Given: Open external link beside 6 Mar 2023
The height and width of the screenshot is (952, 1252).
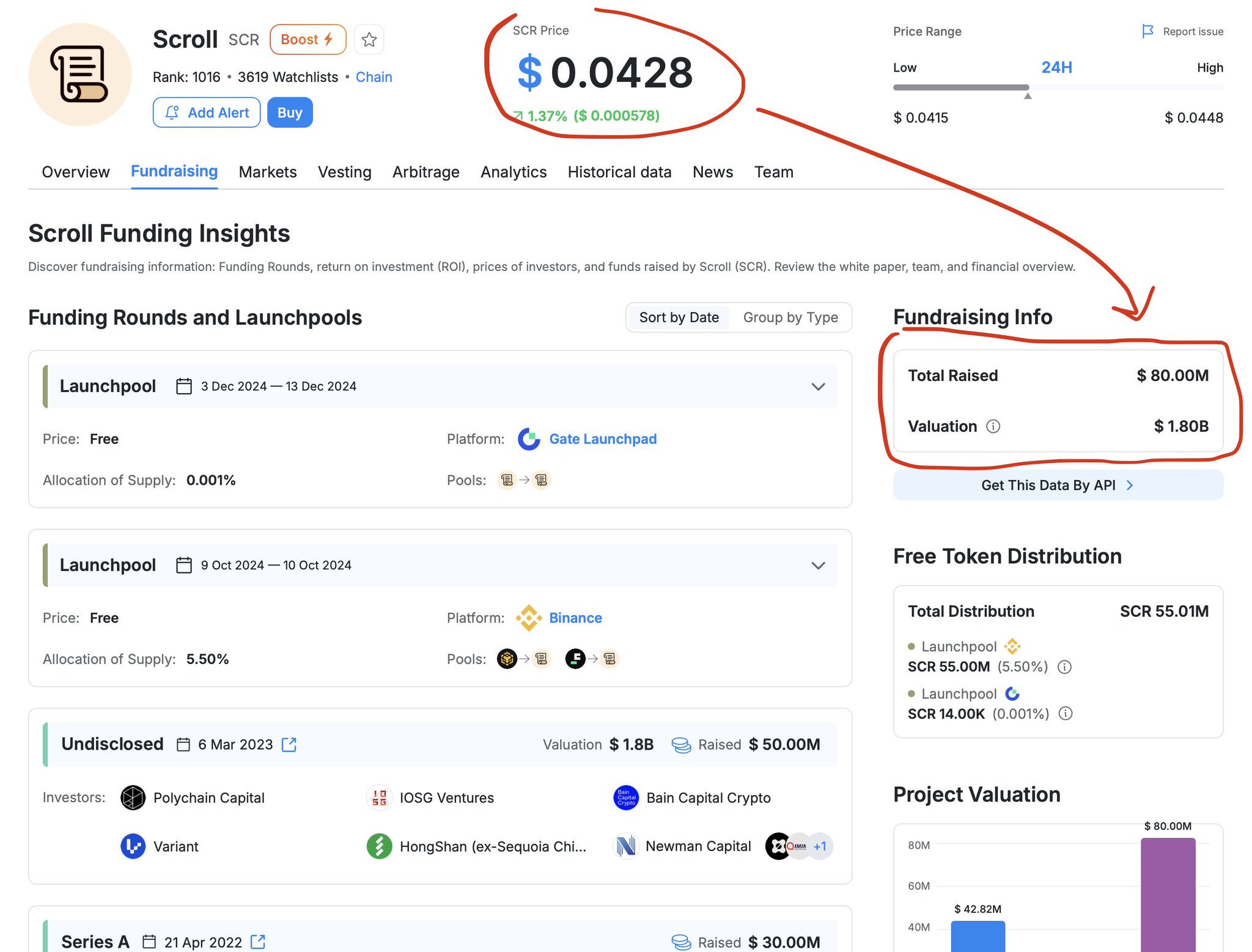Looking at the screenshot, I should (289, 744).
